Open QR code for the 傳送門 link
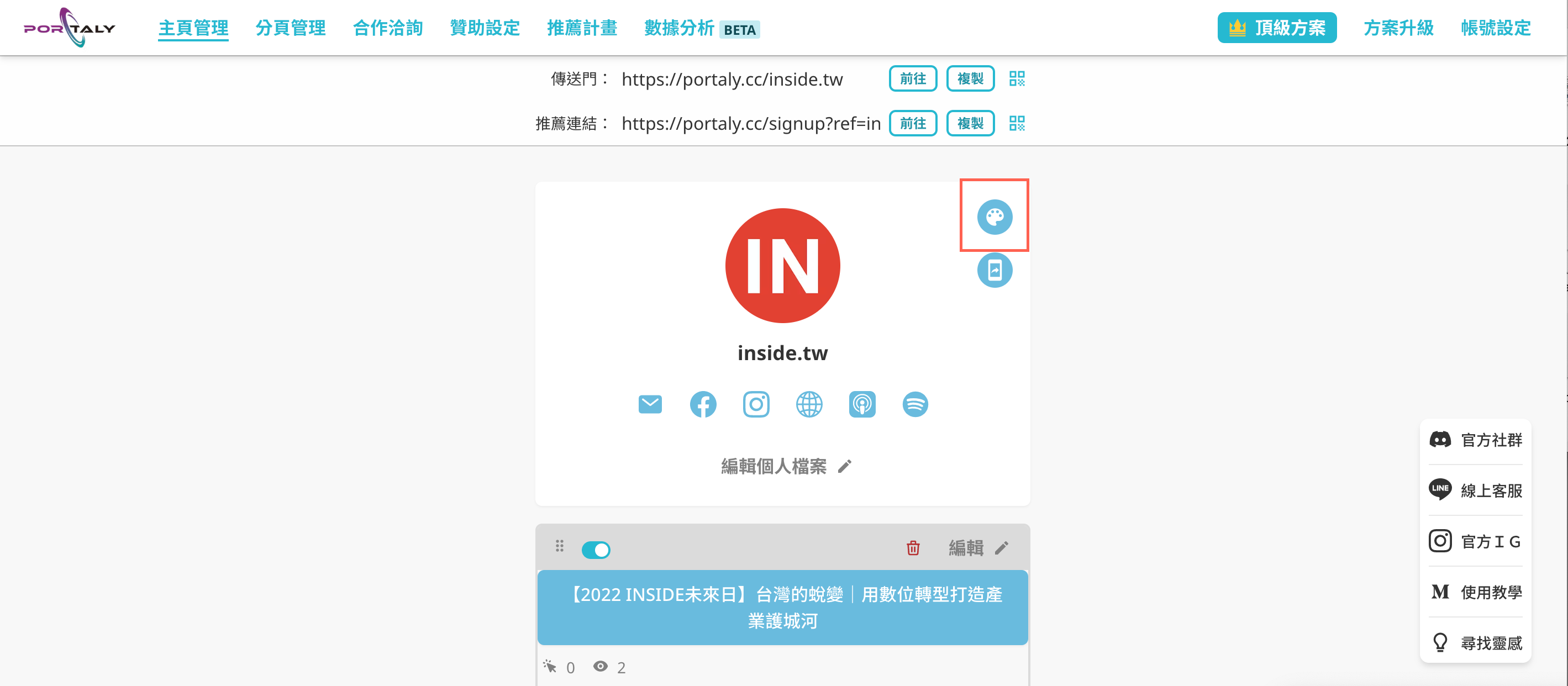Image resolution: width=1568 pixels, height=686 pixels. pyautogui.click(x=1017, y=78)
